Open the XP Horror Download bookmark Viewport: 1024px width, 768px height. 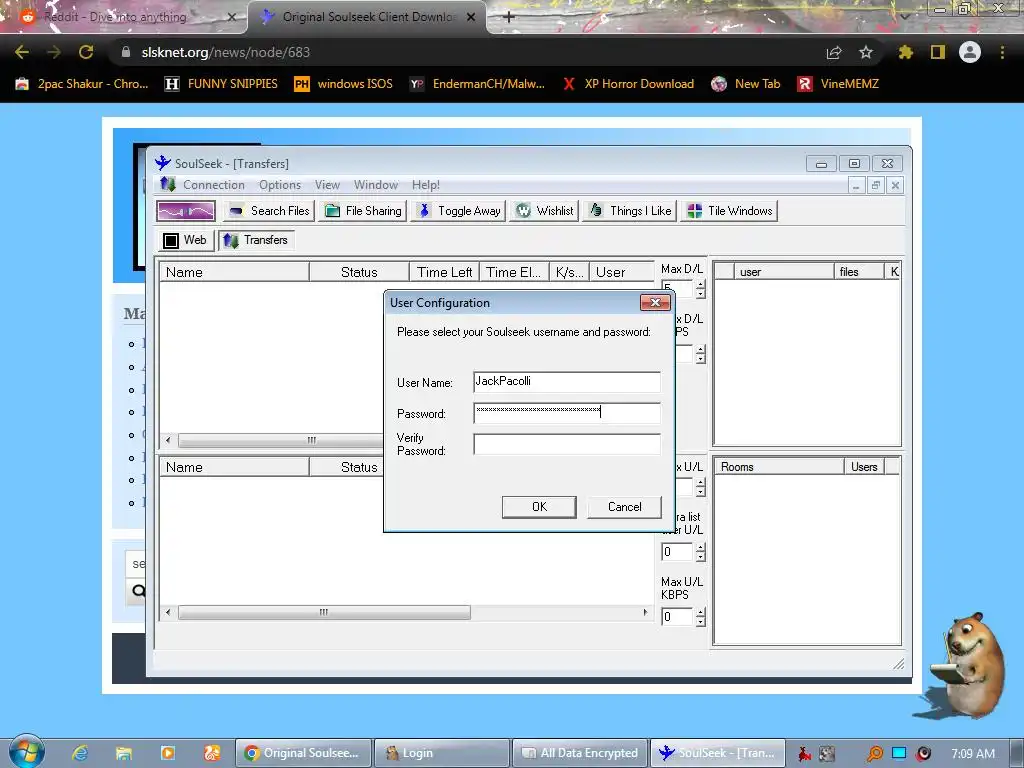pyautogui.click(x=628, y=84)
